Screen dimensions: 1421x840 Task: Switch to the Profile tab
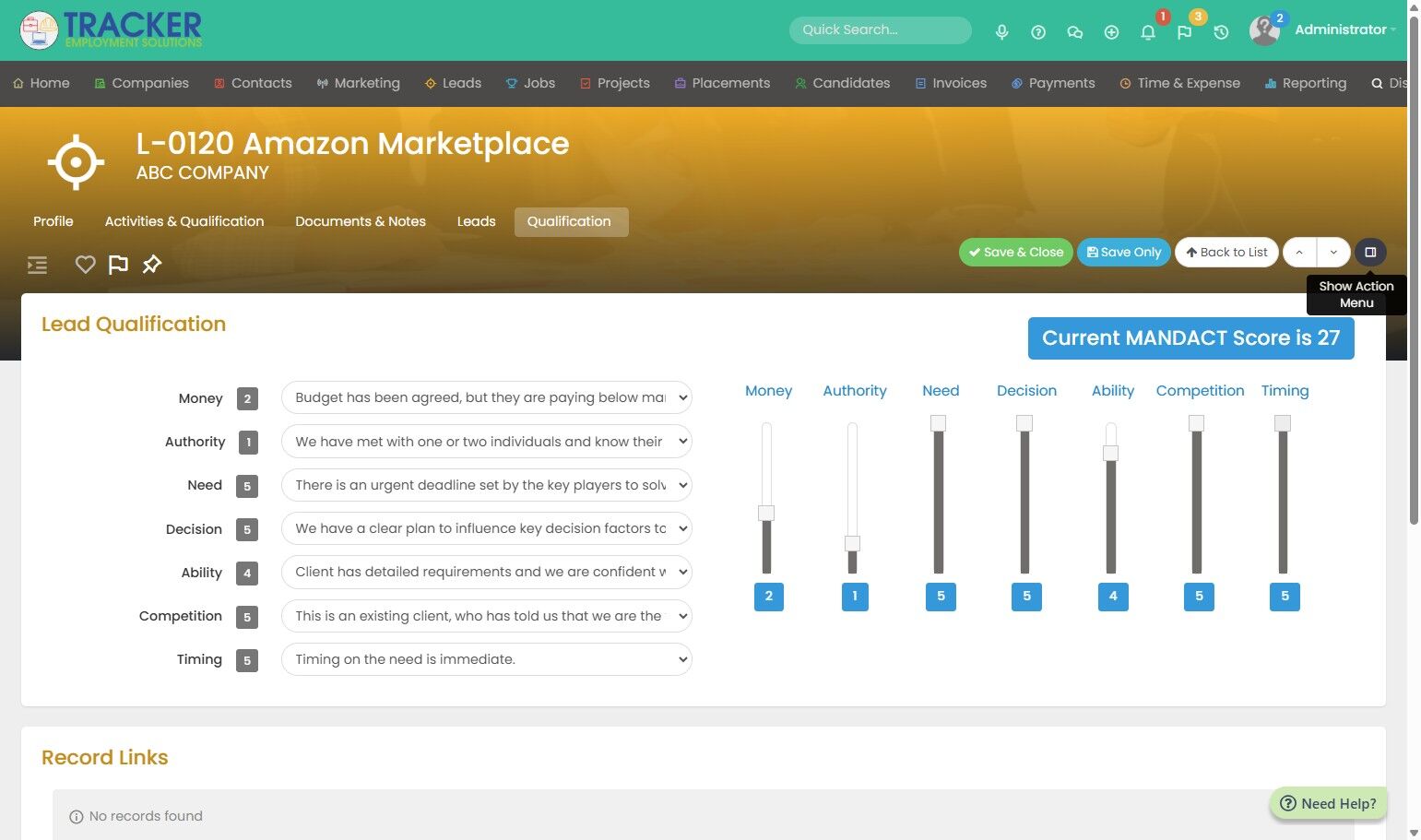[53, 221]
